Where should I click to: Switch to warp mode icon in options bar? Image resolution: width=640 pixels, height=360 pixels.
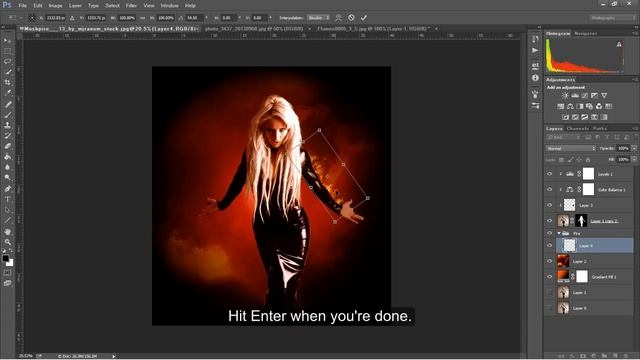point(338,18)
